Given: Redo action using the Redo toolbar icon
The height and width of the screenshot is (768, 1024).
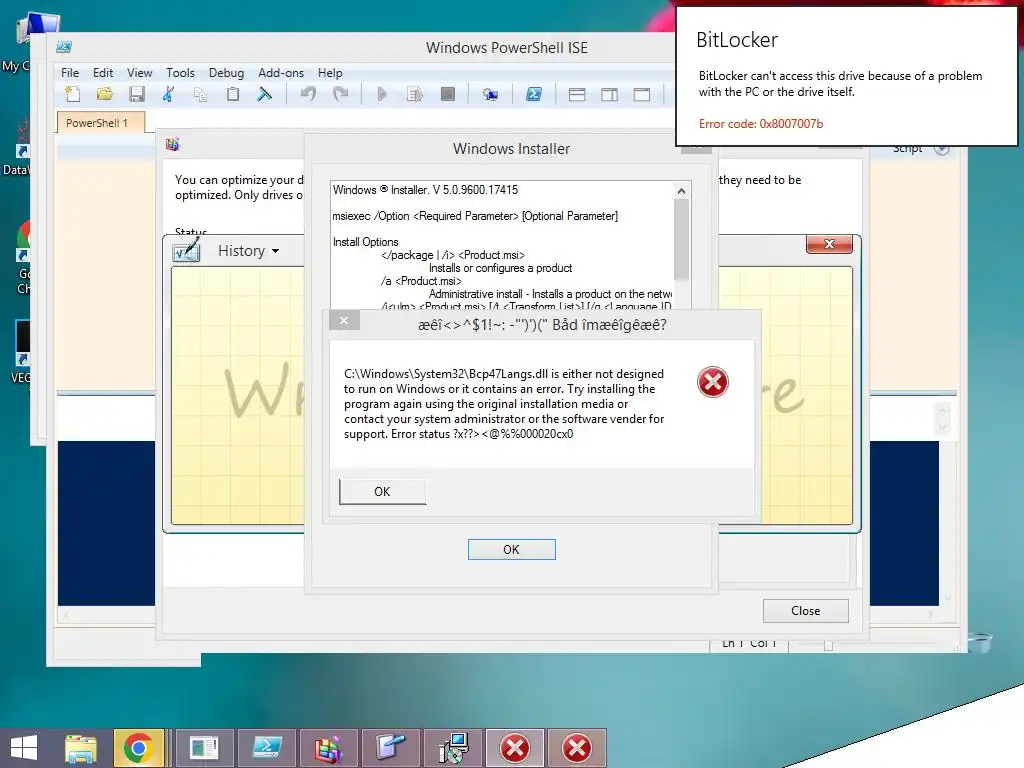Looking at the screenshot, I should tap(340, 95).
